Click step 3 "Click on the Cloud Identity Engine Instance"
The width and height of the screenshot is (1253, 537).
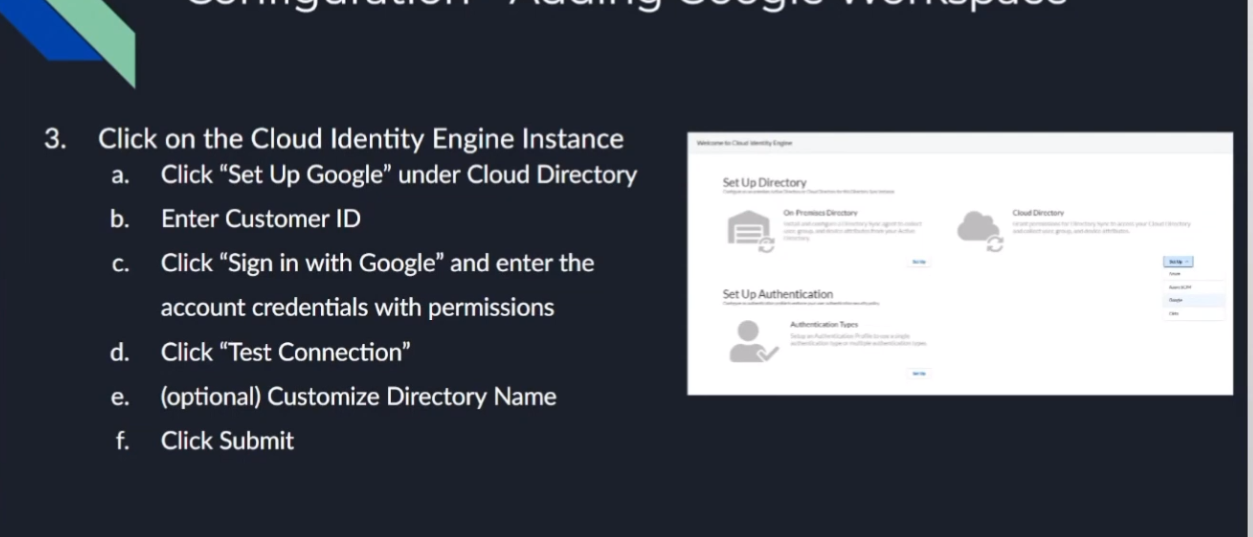click(x=361, y=139)
